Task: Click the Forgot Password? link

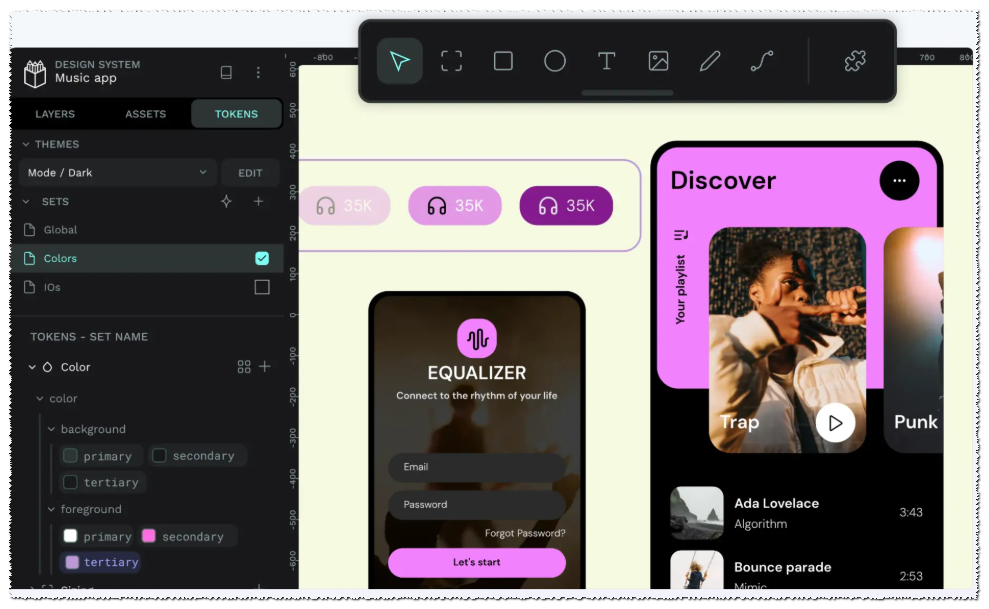Action: (525, 533)
